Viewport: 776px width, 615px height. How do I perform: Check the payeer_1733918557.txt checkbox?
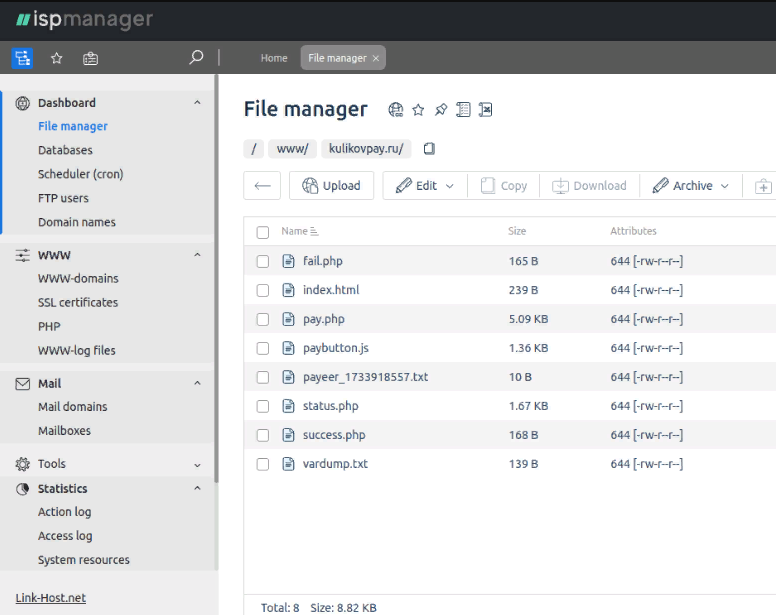[263, 377]
